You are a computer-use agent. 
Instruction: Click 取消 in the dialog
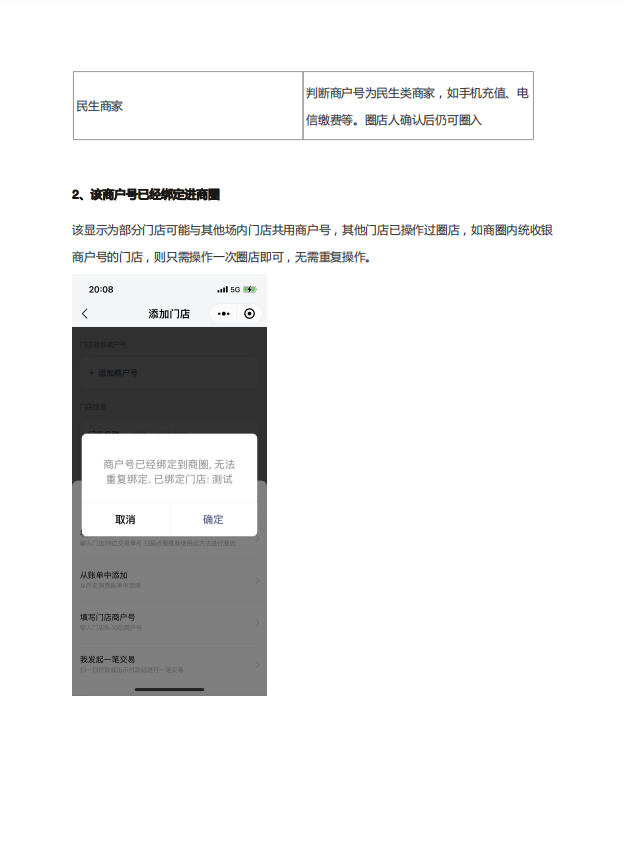coord(125,519)
